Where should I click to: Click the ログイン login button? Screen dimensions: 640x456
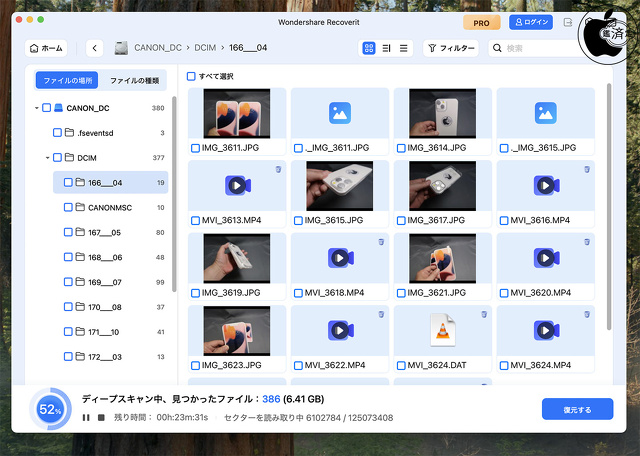coord(531,22)
